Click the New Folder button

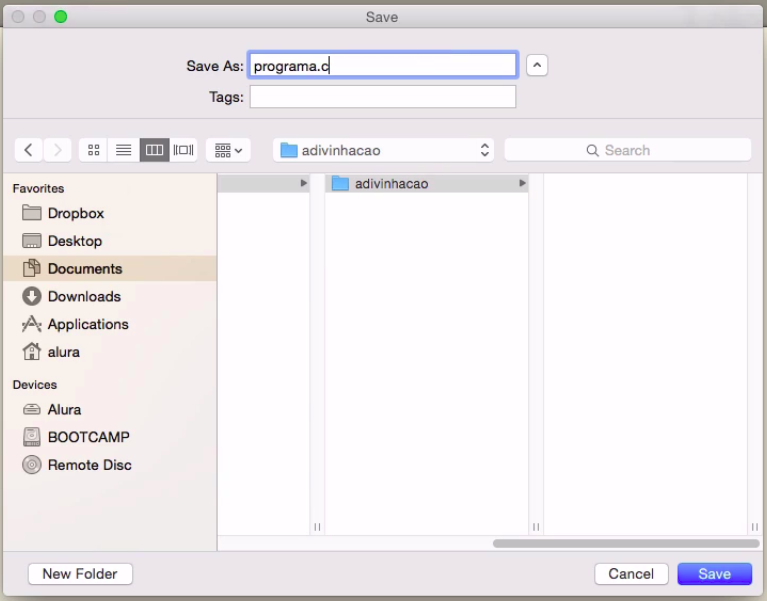click(x=80, y=574)
